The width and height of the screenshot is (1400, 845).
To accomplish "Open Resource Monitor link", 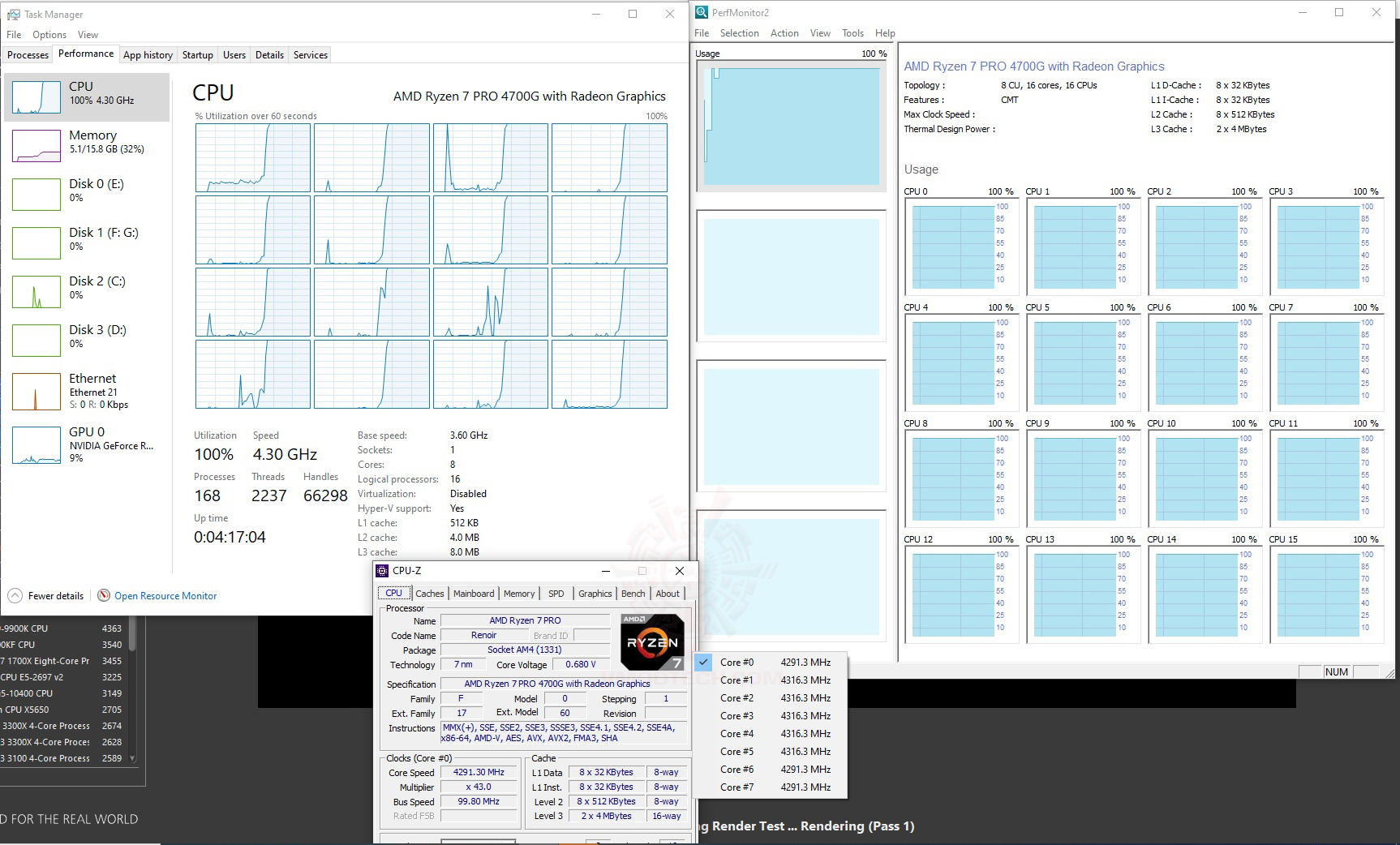I will [165, 596].
